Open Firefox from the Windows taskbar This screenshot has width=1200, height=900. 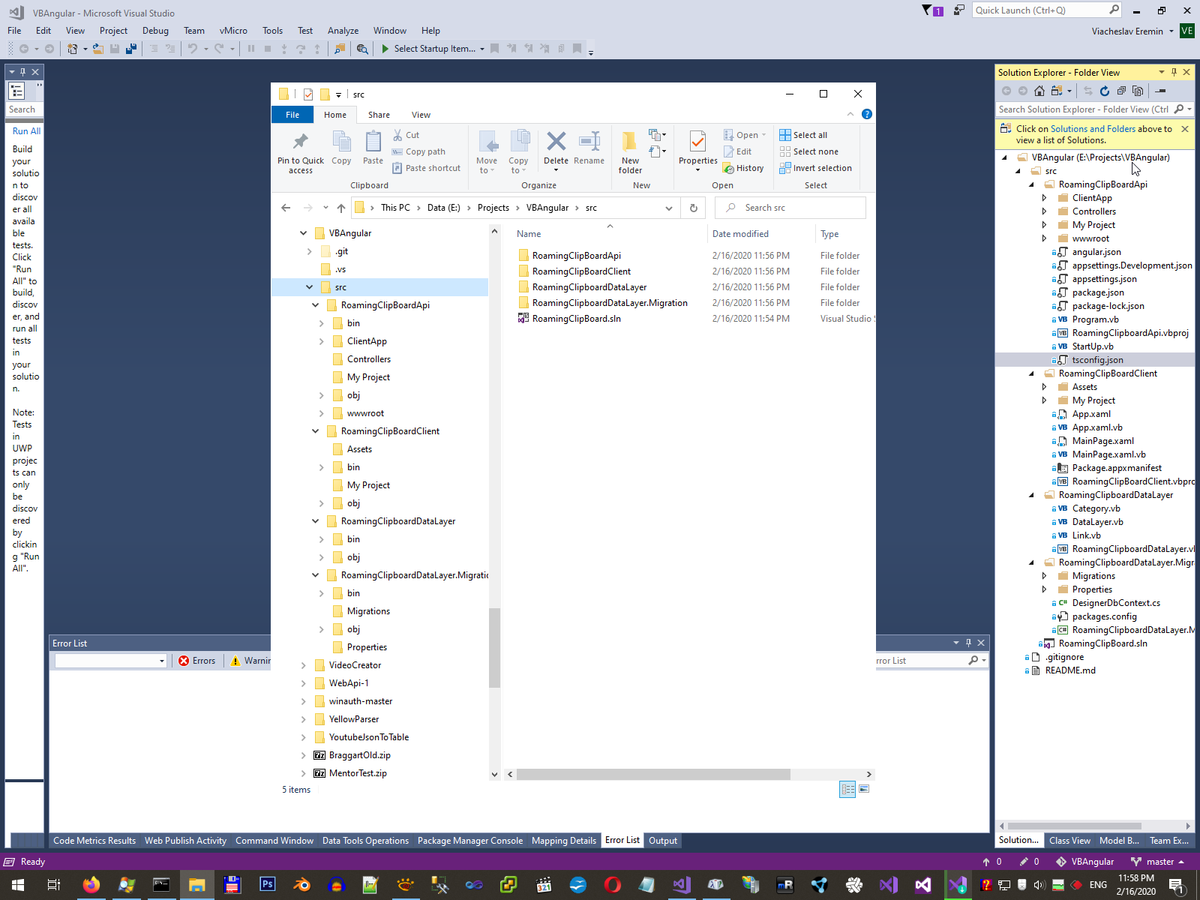(x=92, y=885)
